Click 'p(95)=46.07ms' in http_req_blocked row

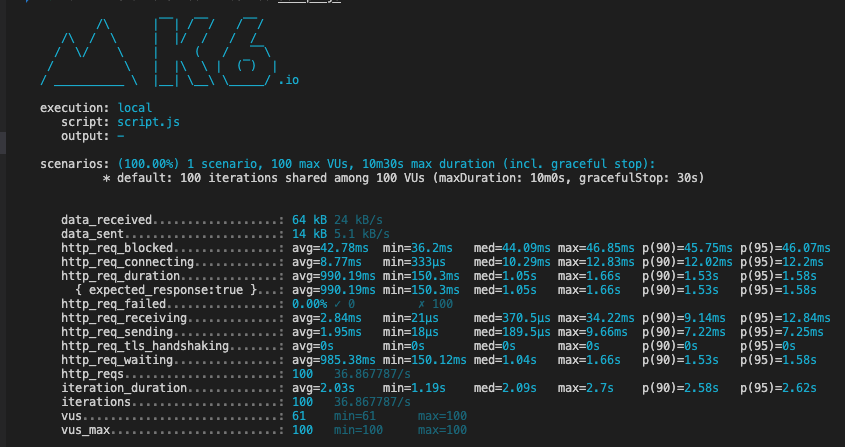coord(785,248)
